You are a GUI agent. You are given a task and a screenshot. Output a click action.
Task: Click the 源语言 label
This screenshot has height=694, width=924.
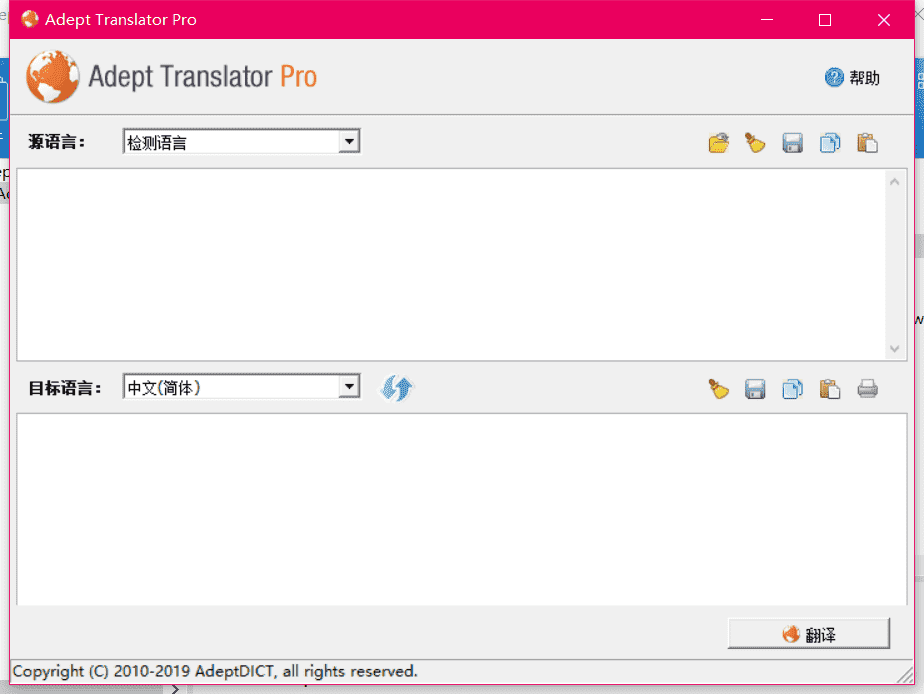coord(57,142)
